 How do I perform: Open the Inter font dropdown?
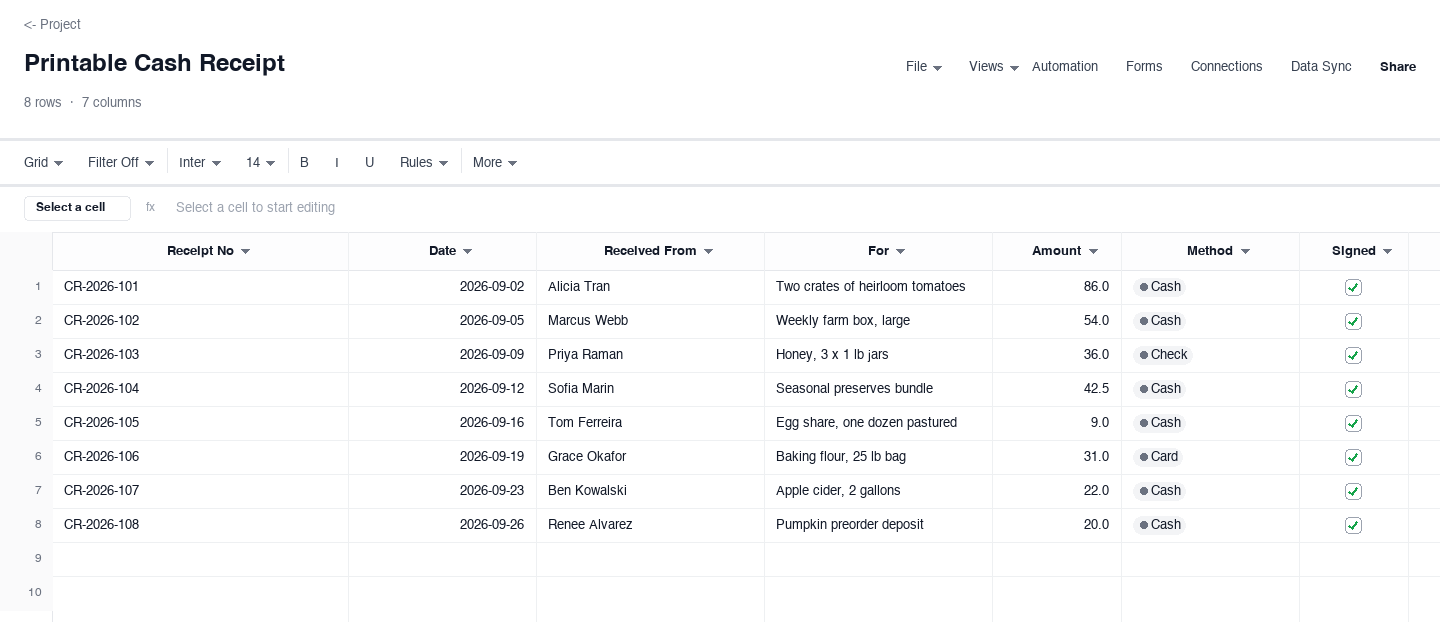click(x=200, y=162)
